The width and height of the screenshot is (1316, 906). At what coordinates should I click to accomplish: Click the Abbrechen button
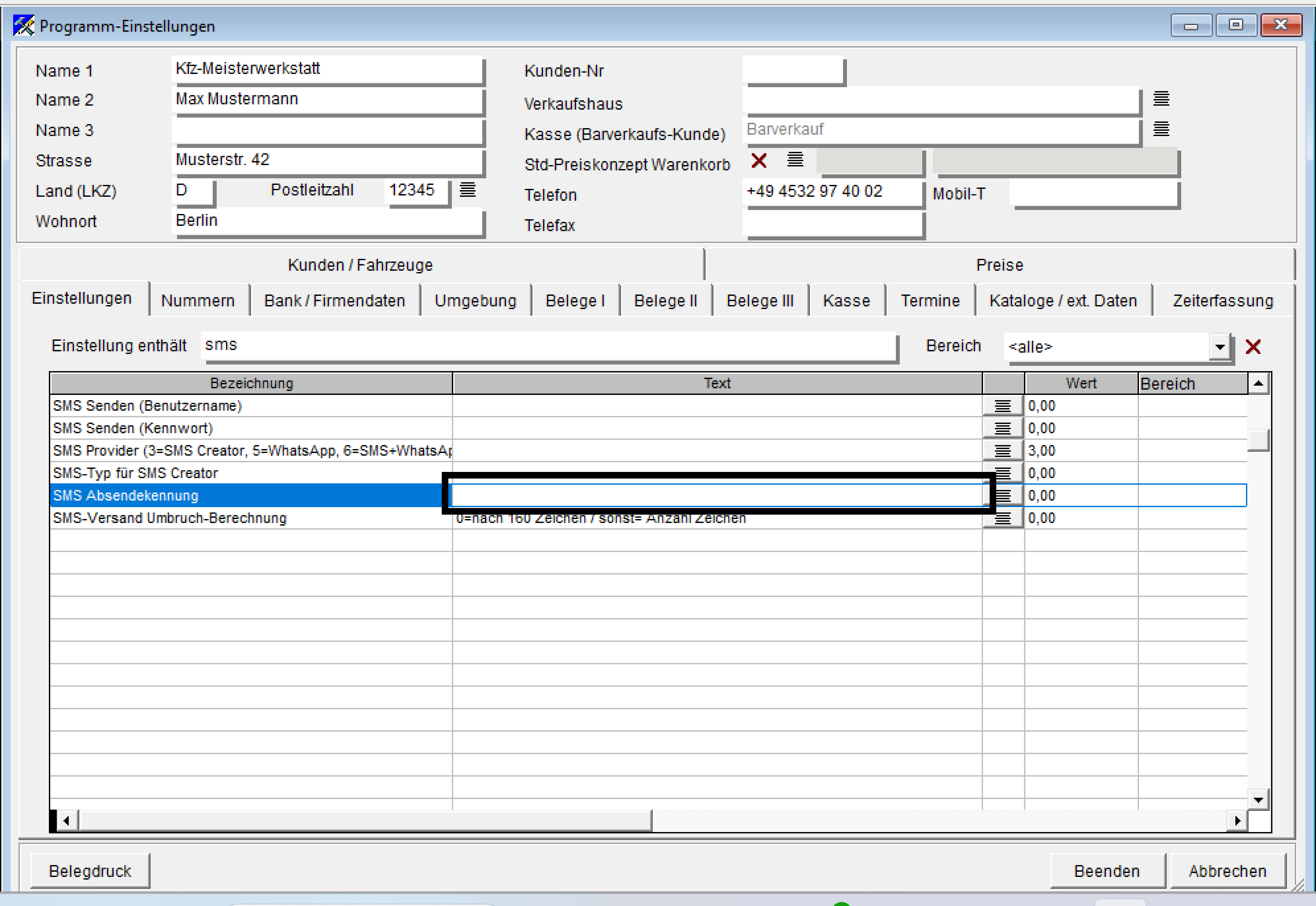click(1227, 871)
